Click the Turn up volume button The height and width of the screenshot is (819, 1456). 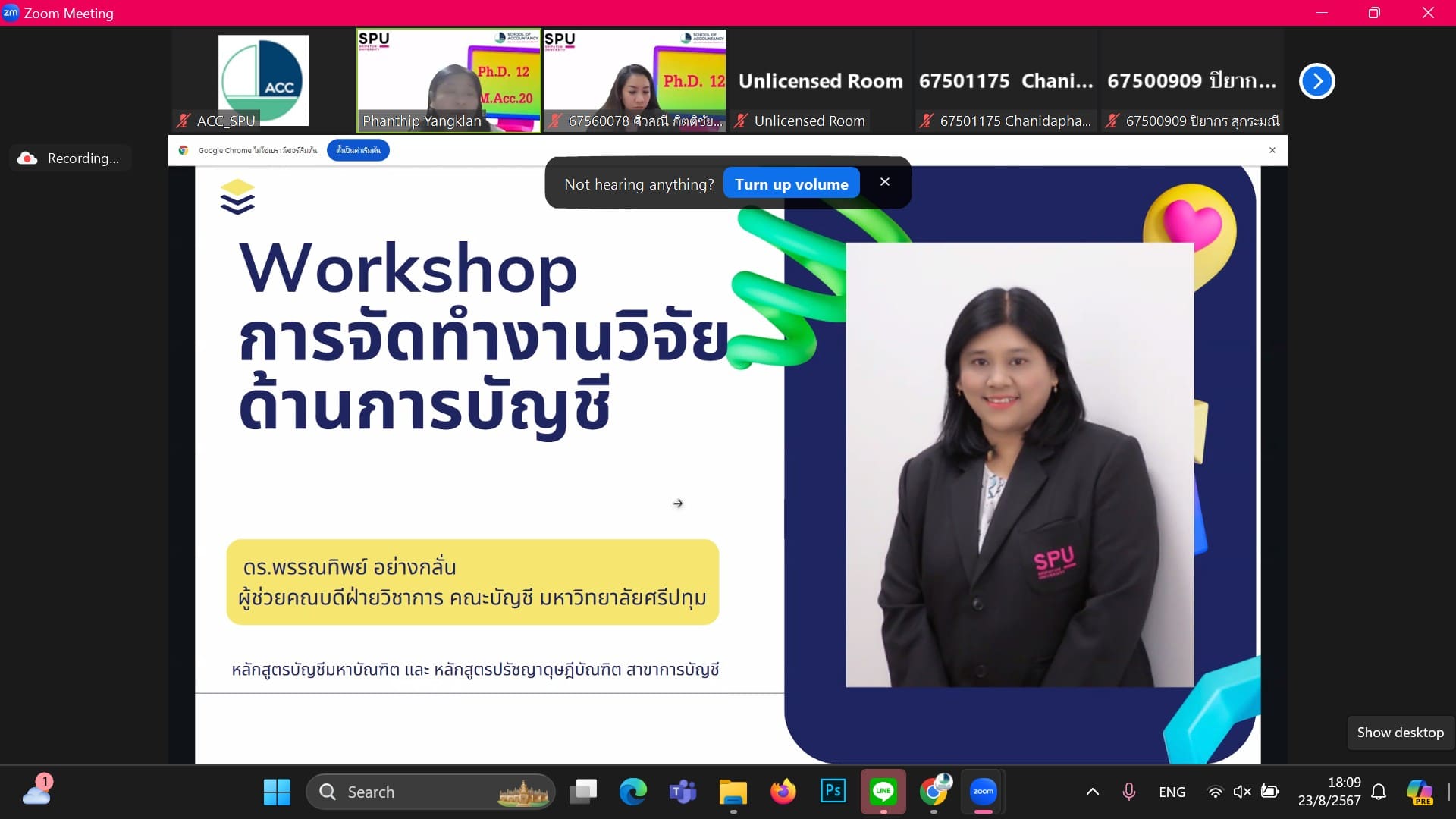(x=791, y=183)
